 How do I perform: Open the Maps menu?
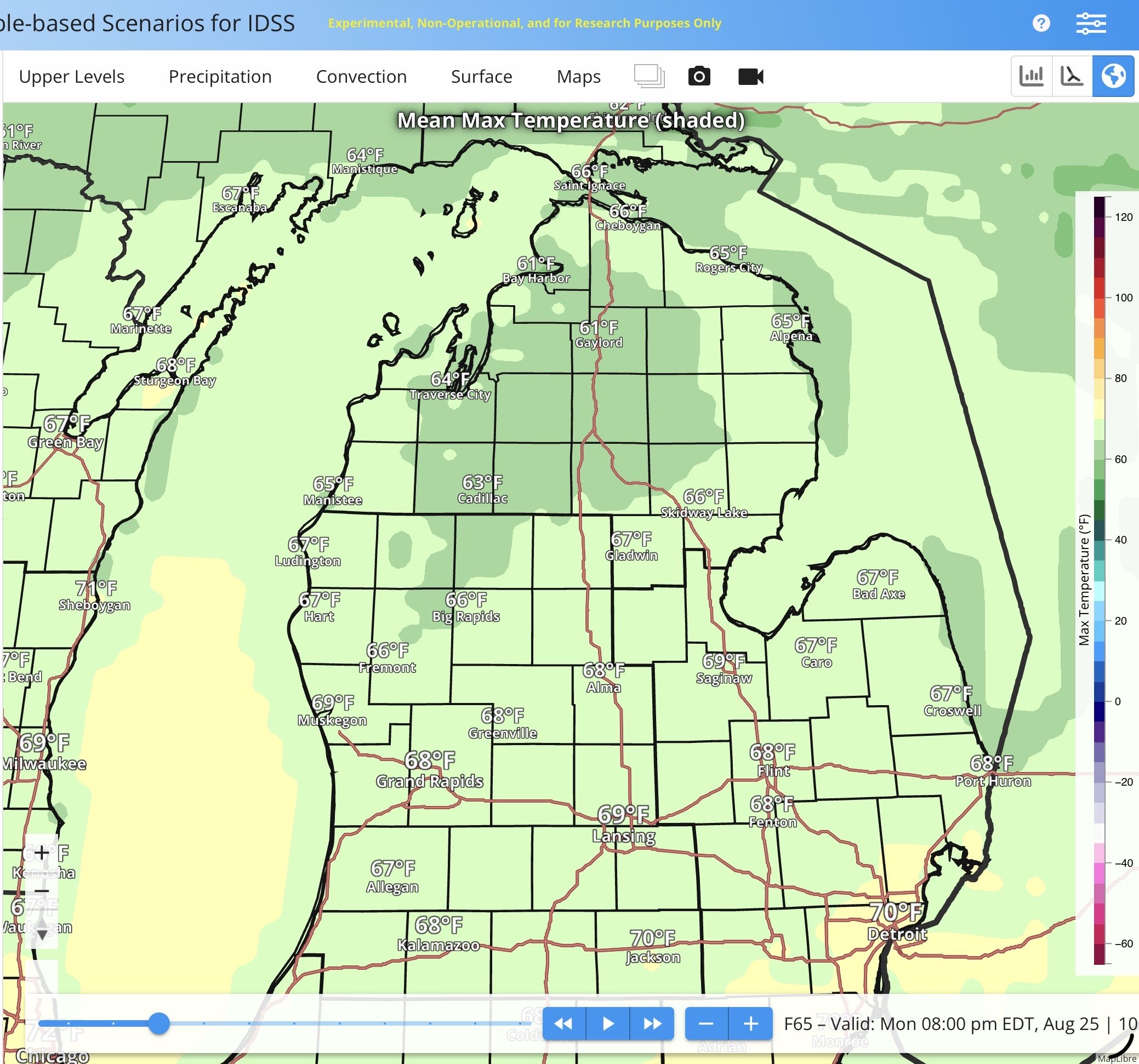coord(578,76)
